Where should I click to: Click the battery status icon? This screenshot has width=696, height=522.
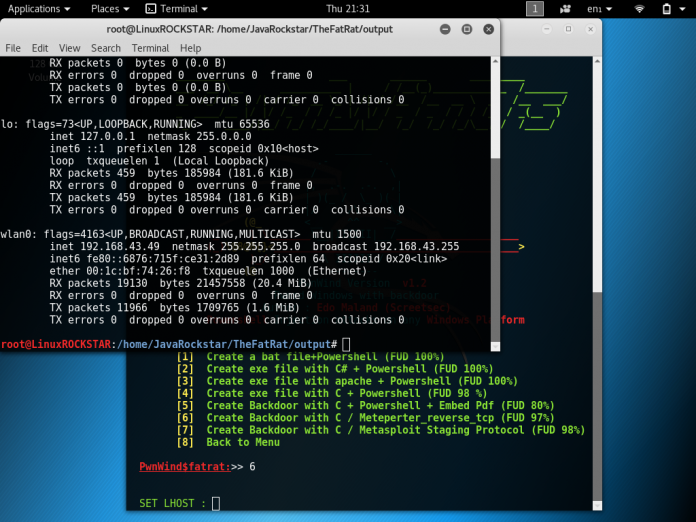pyautogui.click(x=666, y=9)
